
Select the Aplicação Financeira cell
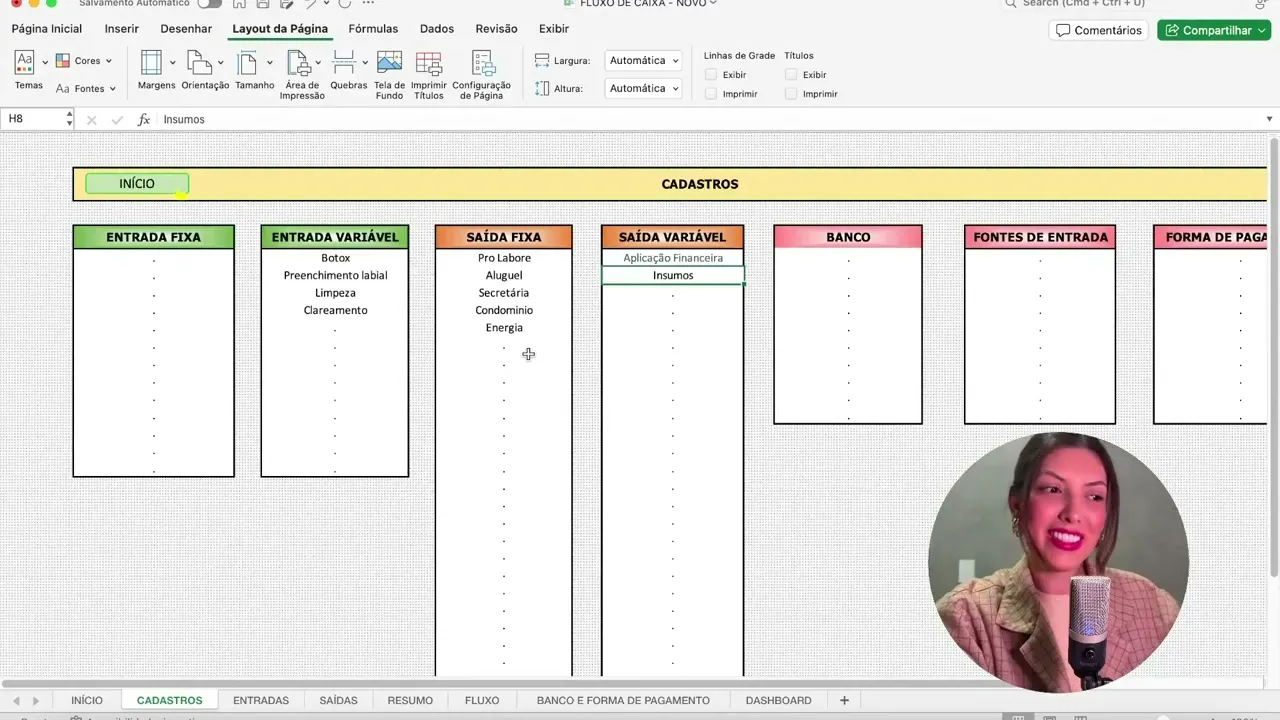pos(673,258)
